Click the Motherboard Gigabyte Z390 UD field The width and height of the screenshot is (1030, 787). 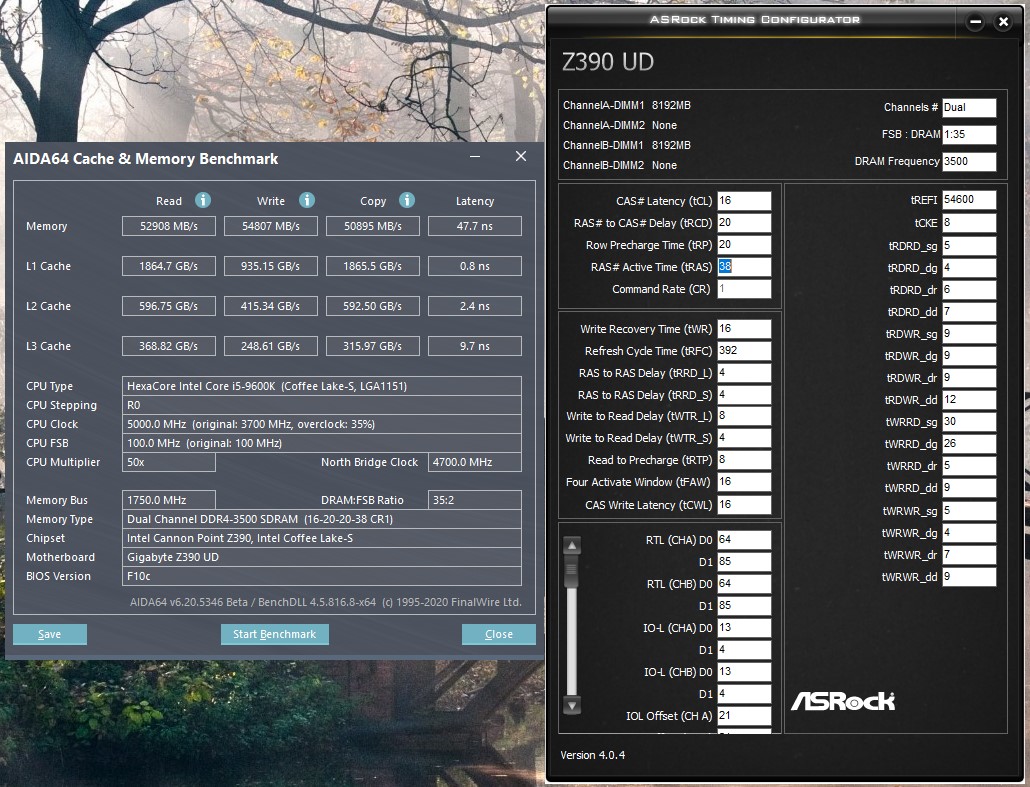[x=322, y=557]
